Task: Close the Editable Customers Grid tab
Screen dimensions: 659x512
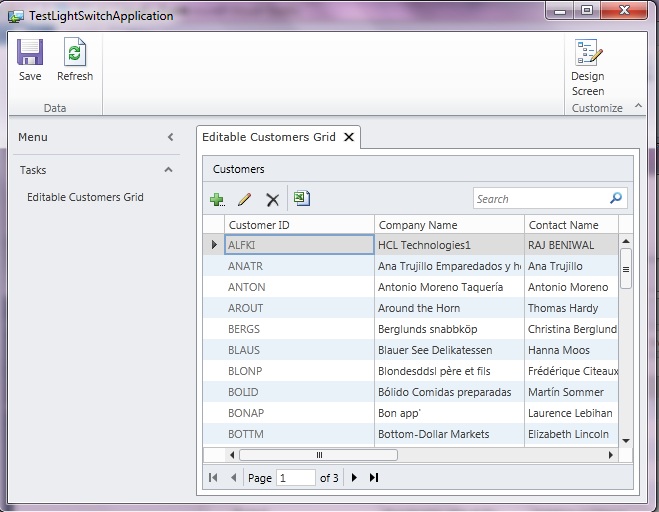Action: [x=349, y=137]
